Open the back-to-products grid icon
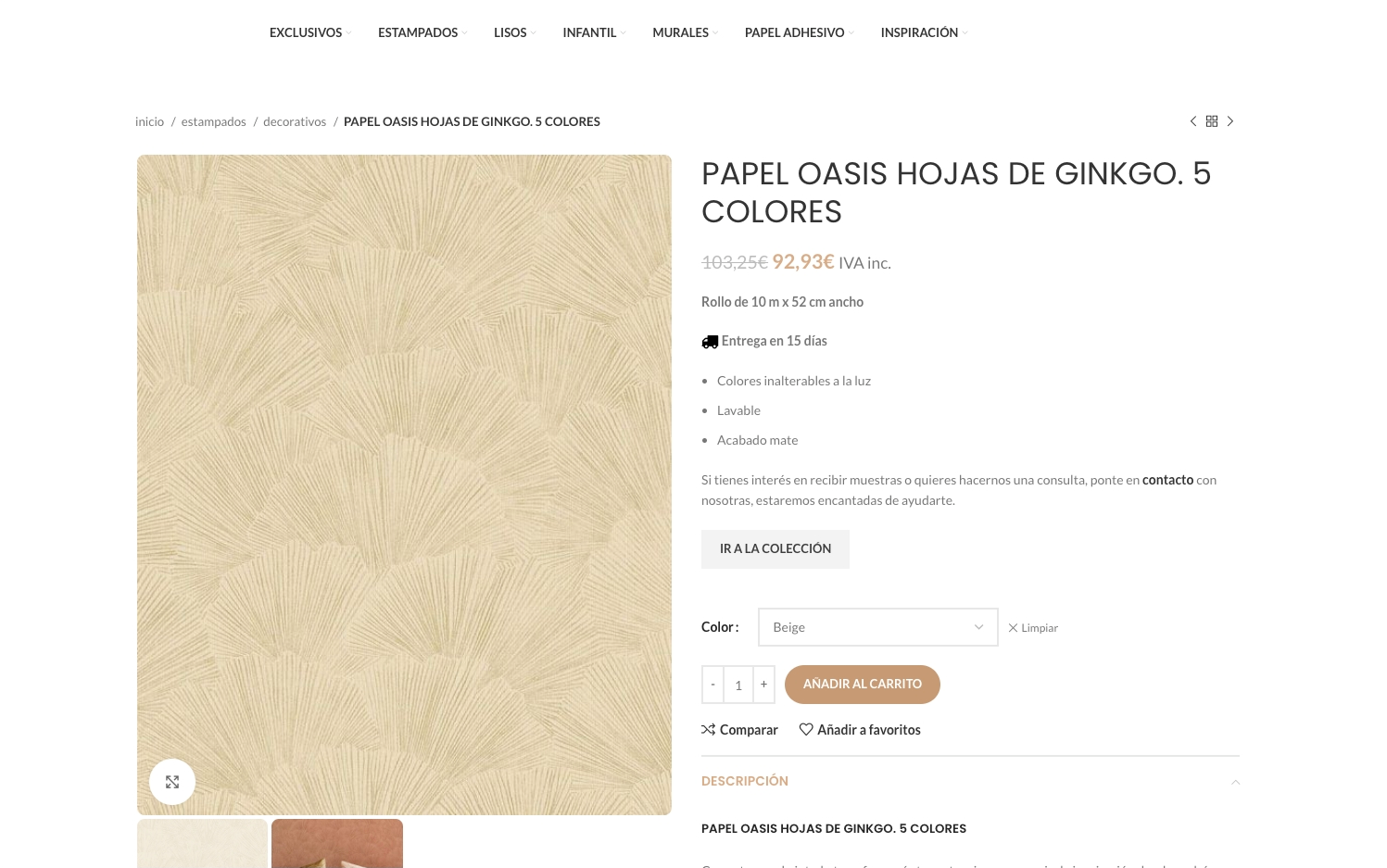 click(x=1212, y=121)
